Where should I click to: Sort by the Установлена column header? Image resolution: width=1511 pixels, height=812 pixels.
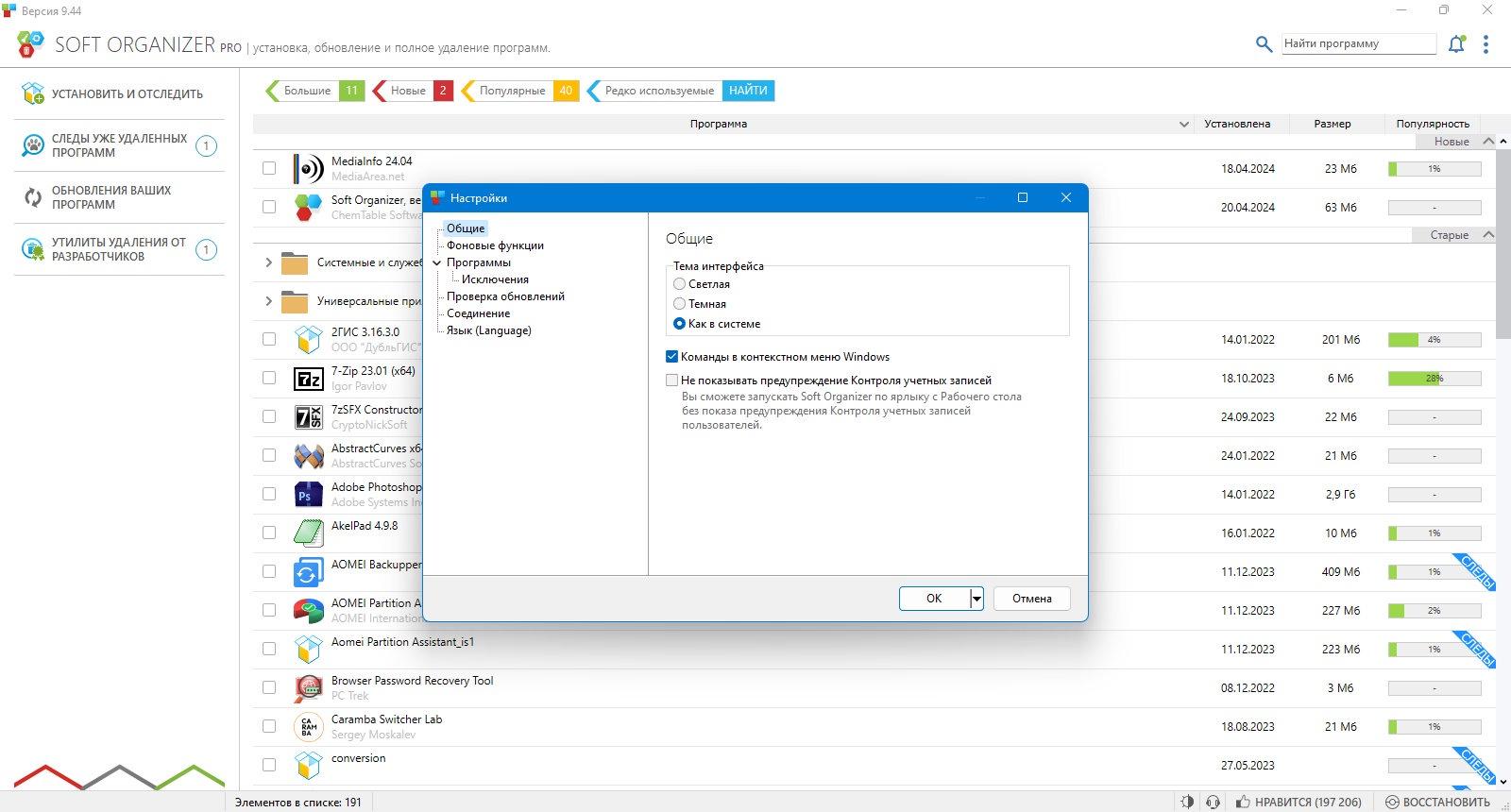(1237, 124)
